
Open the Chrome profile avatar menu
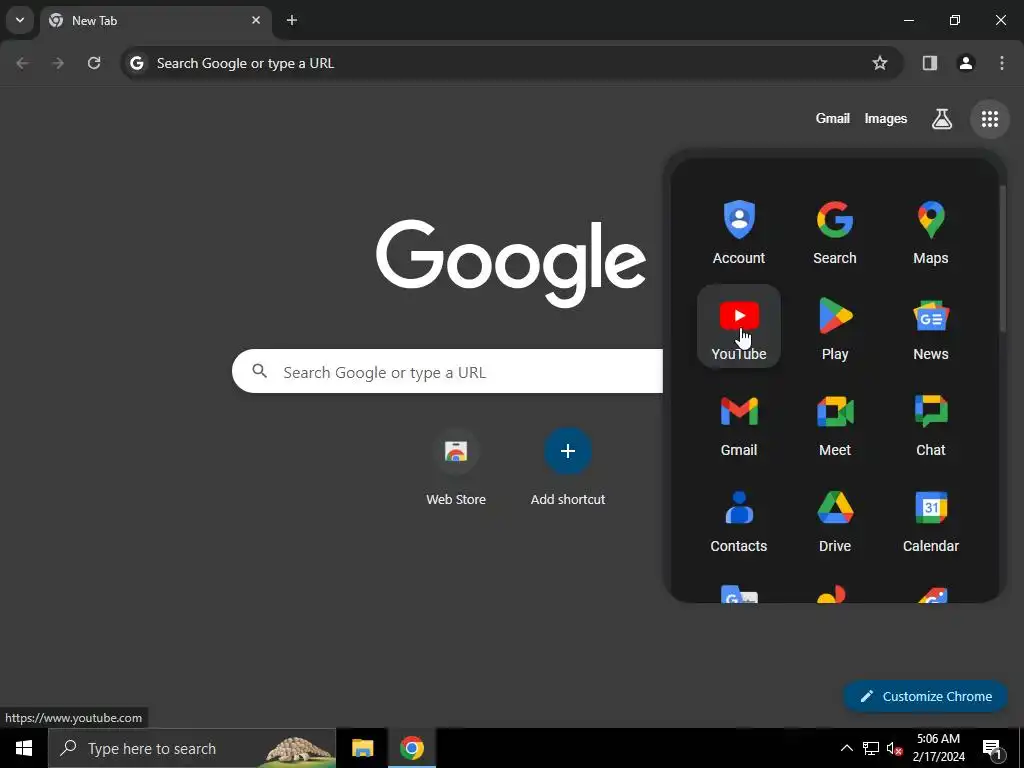pyautogui.click(x=965, y=63)
